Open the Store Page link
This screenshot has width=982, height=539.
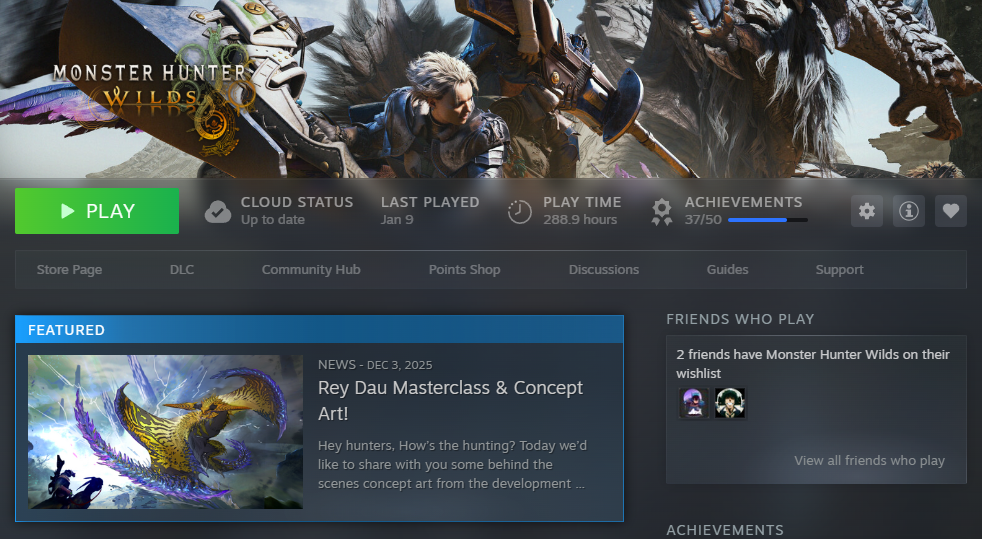[x=70, y=270]
